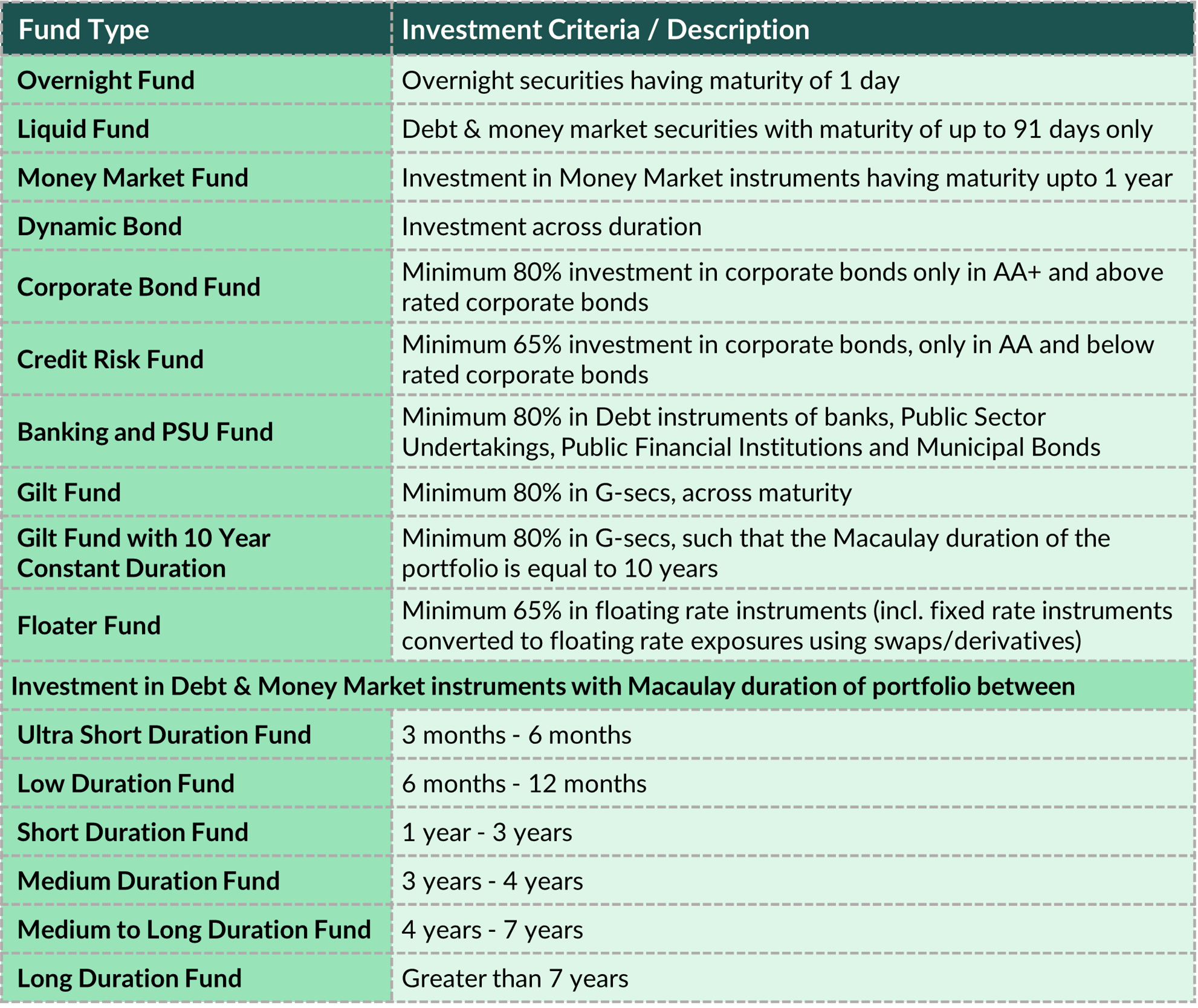Click the Money Market Fund label

(132, 178)
